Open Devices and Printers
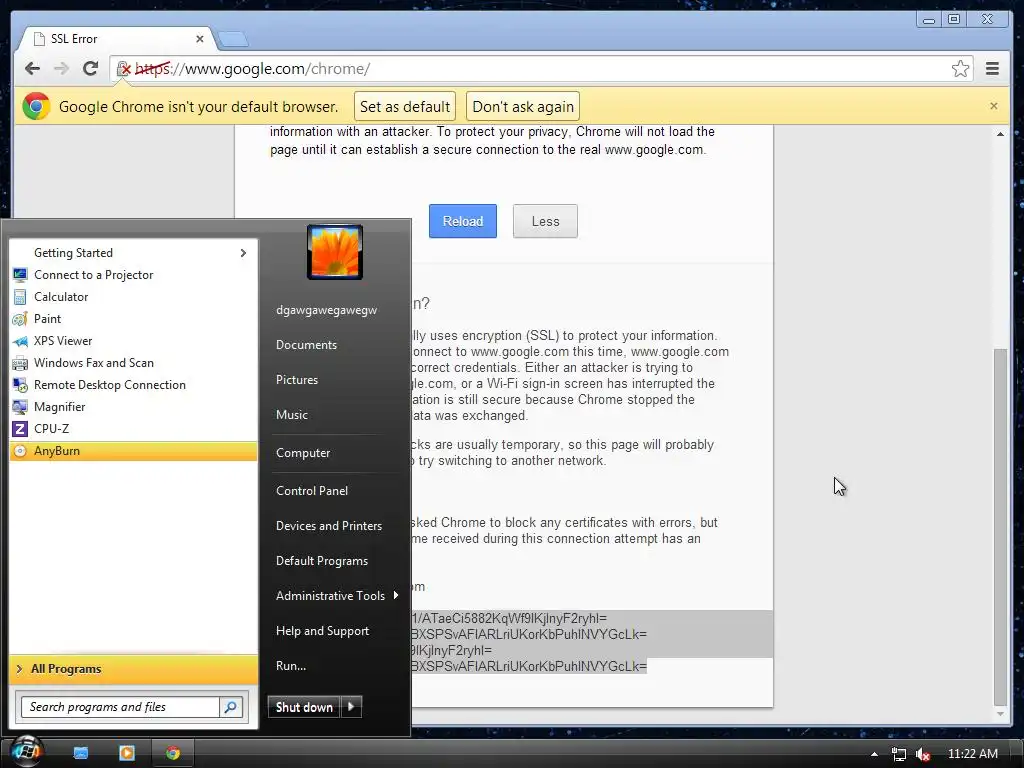 point(328,526)
